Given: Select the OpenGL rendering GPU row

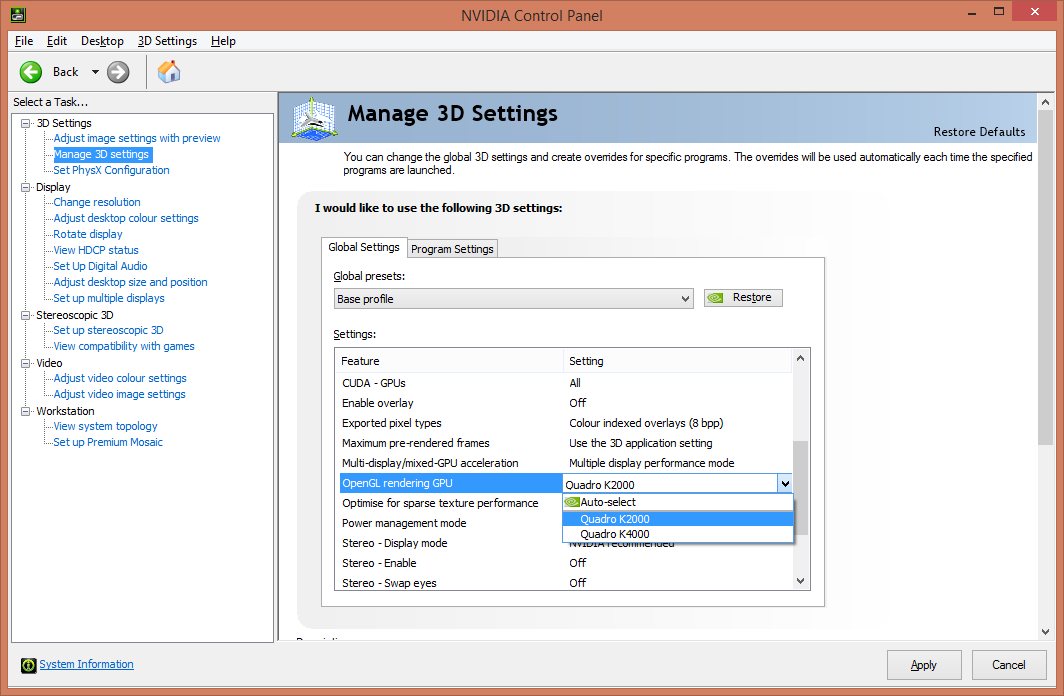Looking at the screenshot, I should click(x=451, y=483).
